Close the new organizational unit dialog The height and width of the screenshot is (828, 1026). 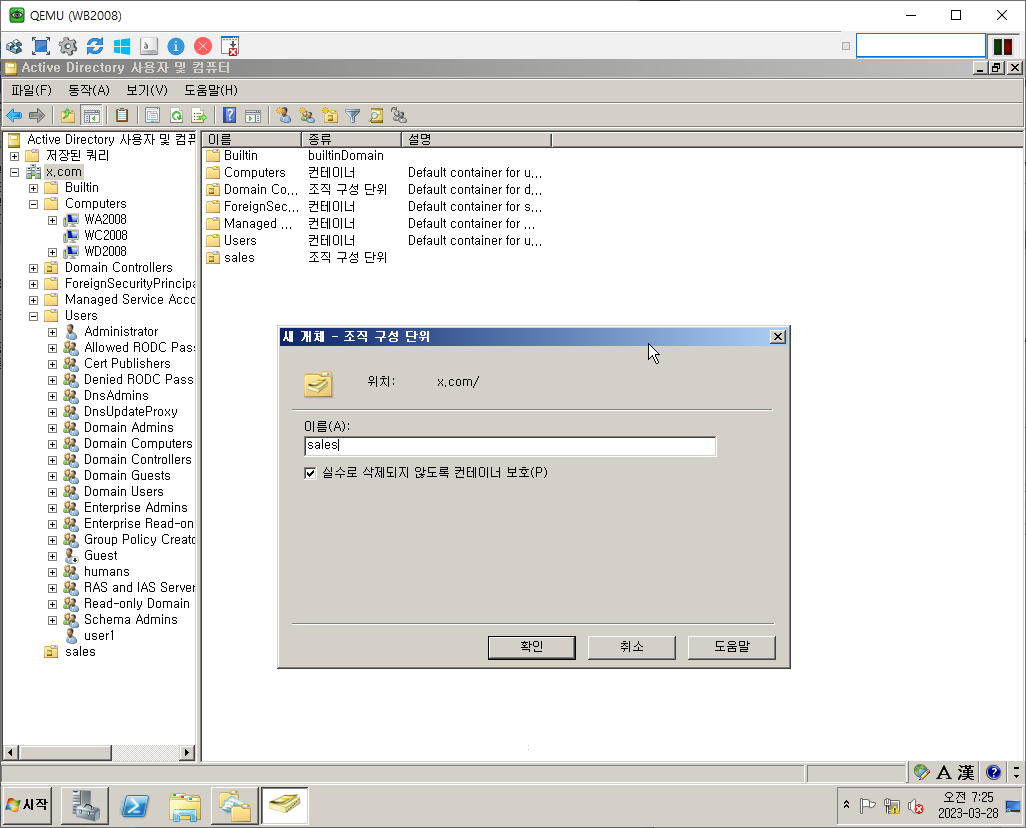coord(777,336)
